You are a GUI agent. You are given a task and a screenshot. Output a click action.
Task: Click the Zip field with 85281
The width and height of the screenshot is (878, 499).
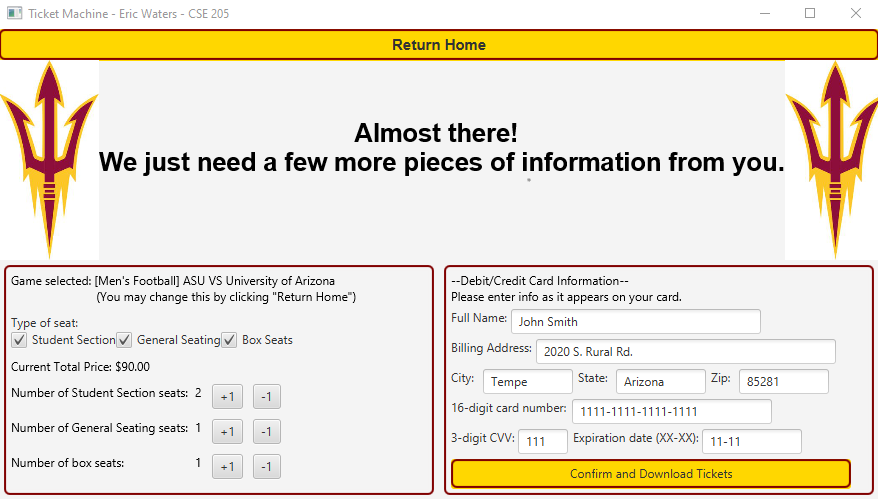click(x=784, y=381)
